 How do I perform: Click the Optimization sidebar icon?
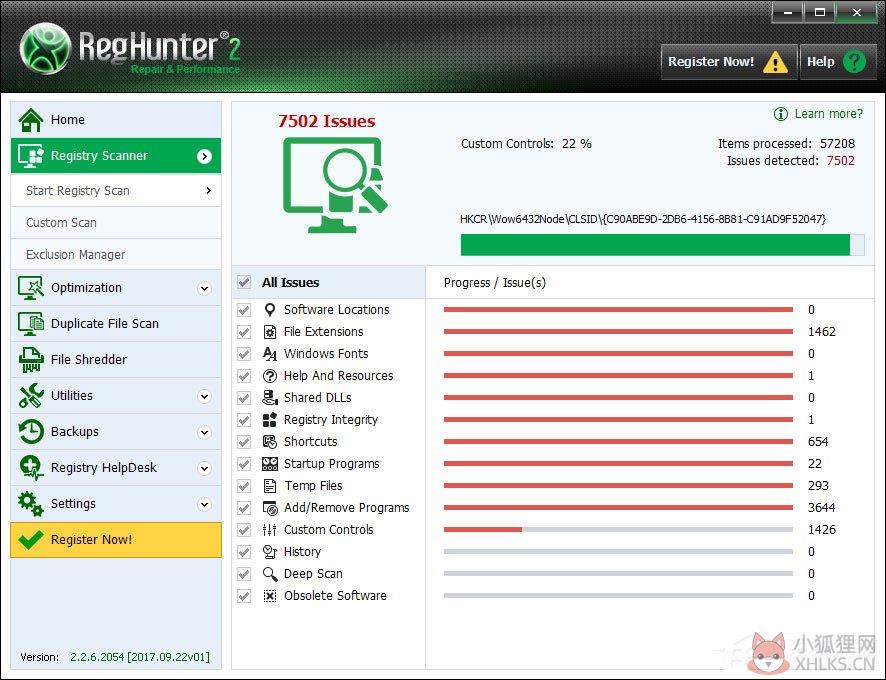point(31,288)
